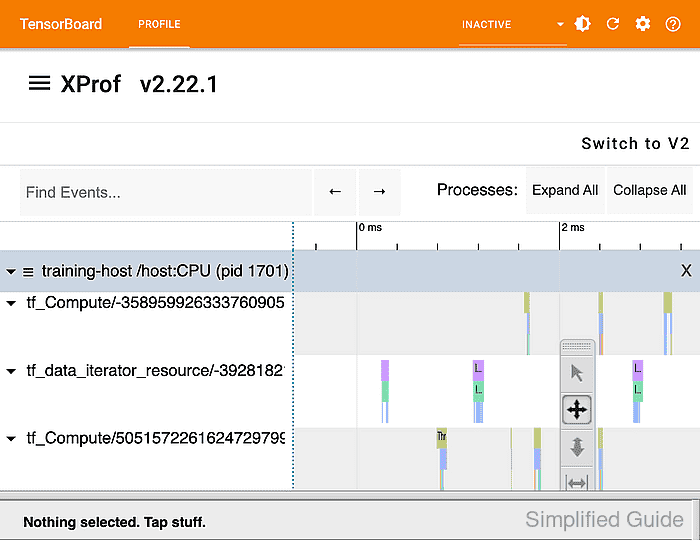Select the training-host /host:CPU (pid 1701) label
700x544 pixels.
click(165, 271)
